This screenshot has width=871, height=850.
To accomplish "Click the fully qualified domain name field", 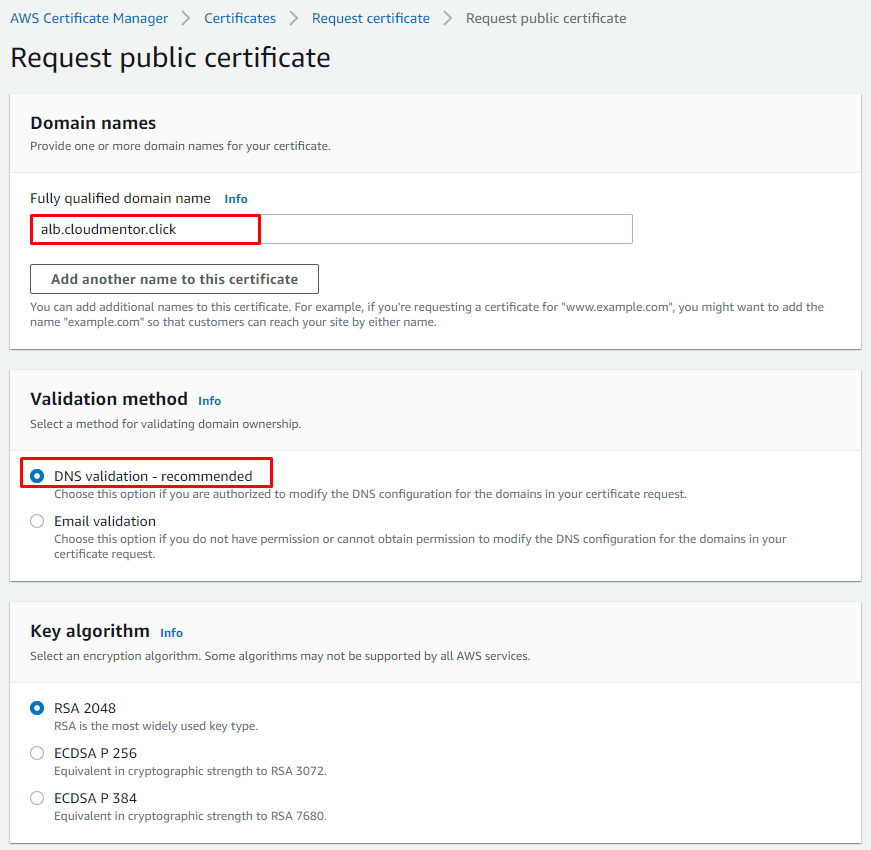I will [331, 229].
